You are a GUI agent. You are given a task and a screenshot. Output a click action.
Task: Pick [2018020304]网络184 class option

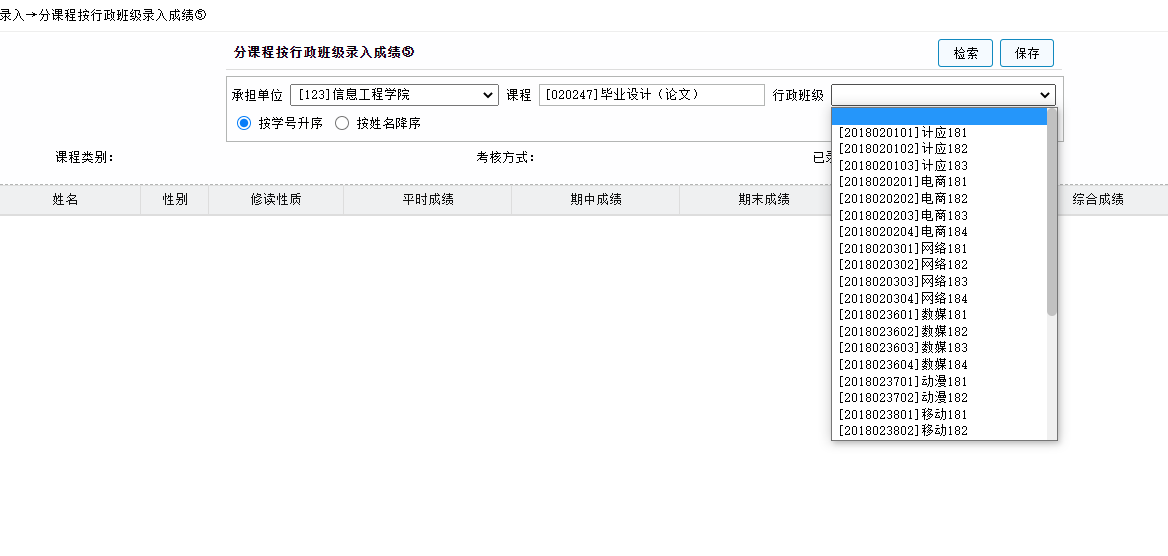pos(903,298)
